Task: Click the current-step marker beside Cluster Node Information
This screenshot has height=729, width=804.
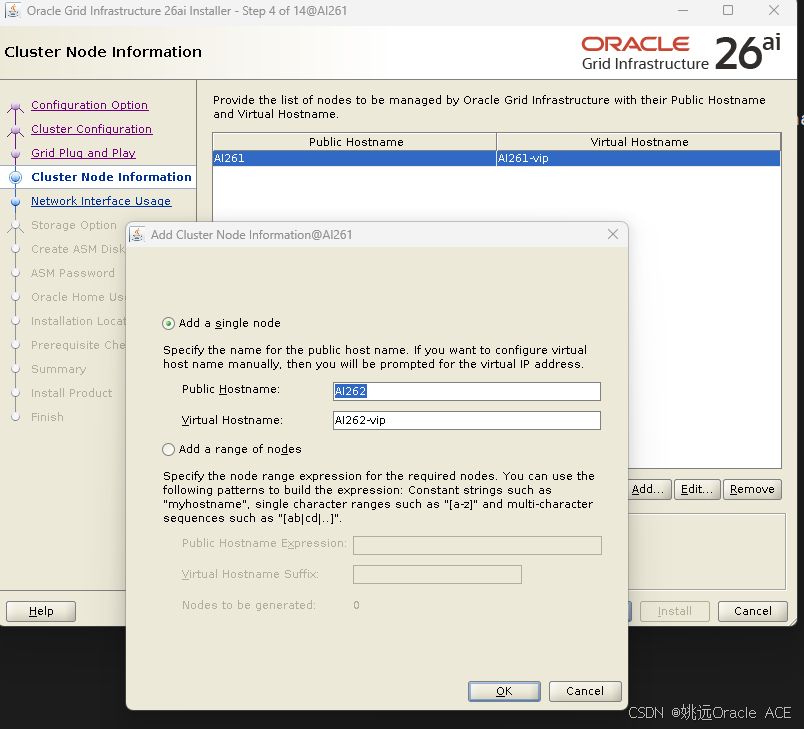Action: tap(16, 177)
